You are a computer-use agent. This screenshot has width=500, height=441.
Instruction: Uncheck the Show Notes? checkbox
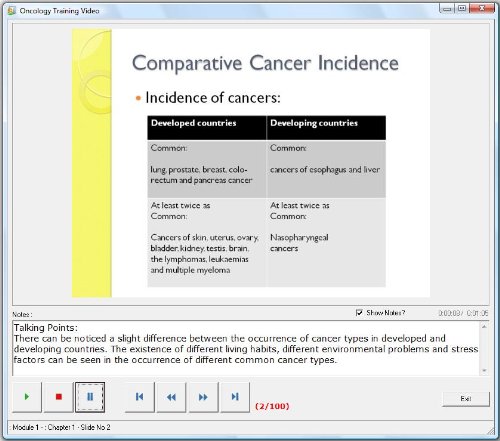click(x=359, y=313)
